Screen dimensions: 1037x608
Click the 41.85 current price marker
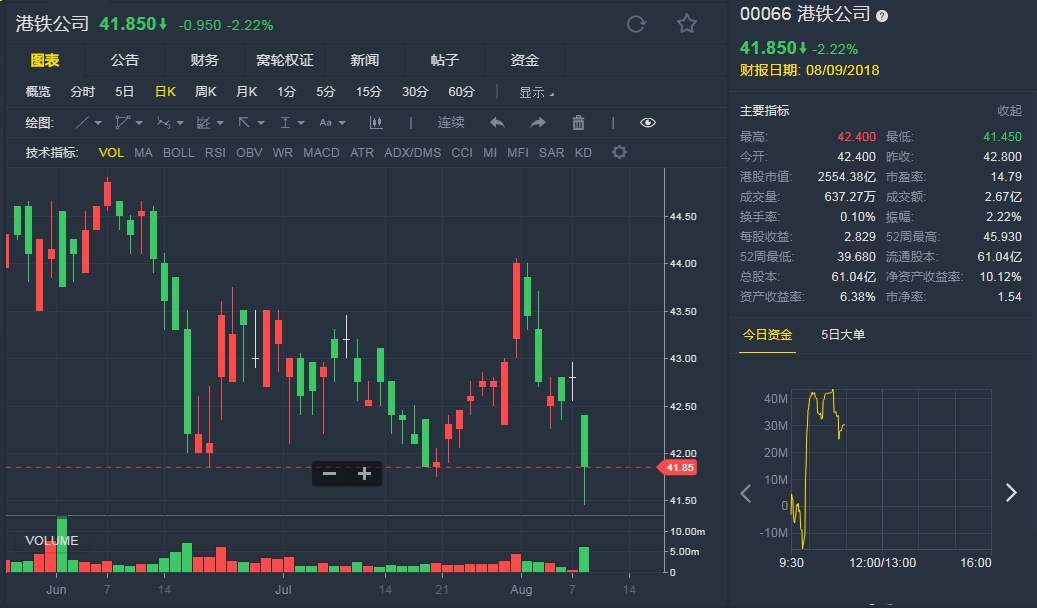(677, 468)
